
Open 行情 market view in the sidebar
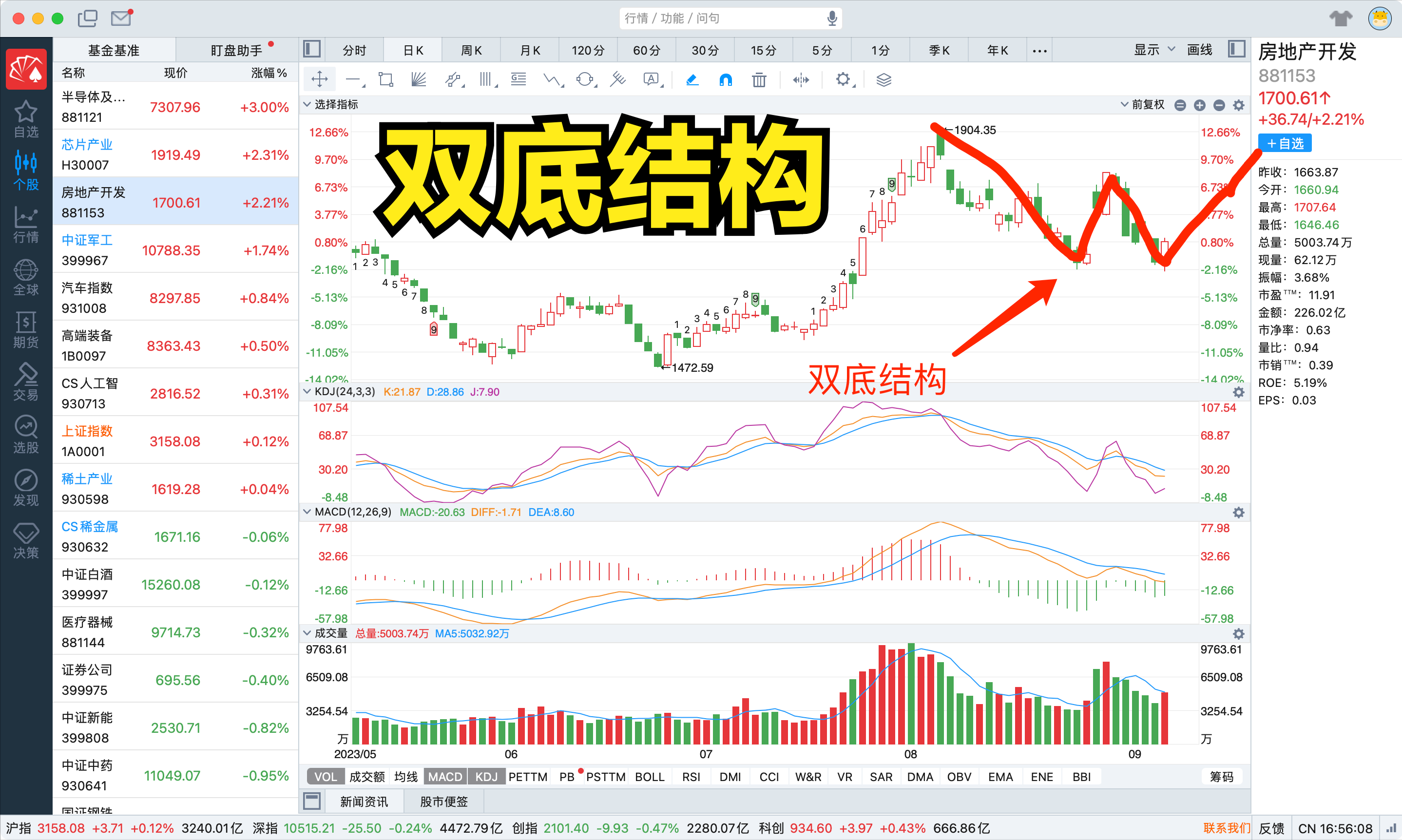(x=26, y=225)
